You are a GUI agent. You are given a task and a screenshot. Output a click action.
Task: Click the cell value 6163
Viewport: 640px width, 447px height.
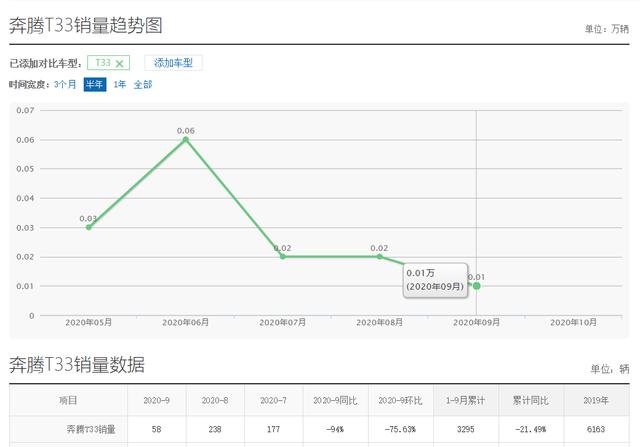[x=596, y=429]
